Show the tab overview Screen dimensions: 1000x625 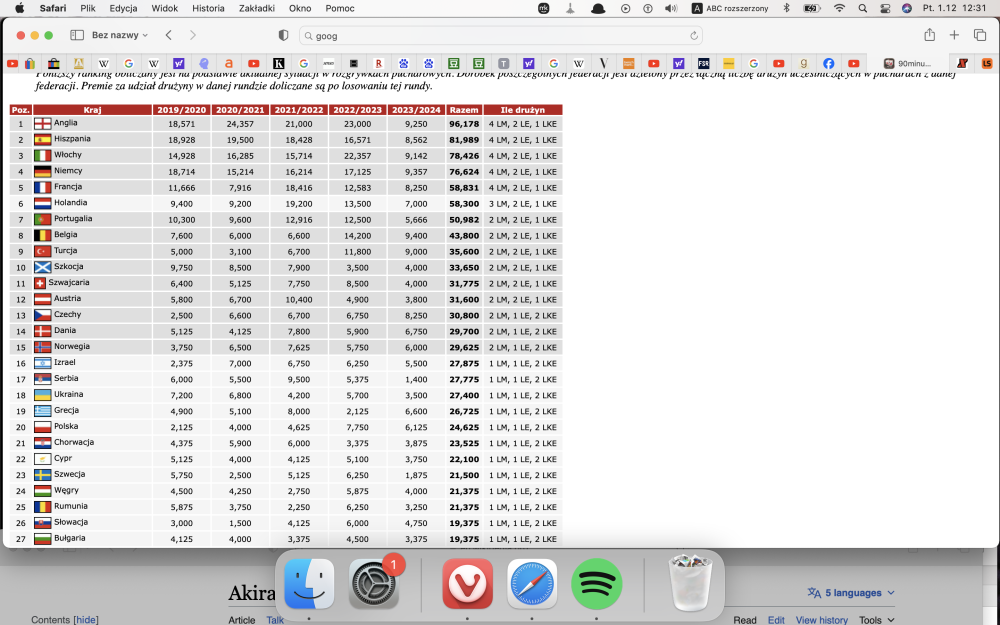click(x=980, y=35)
